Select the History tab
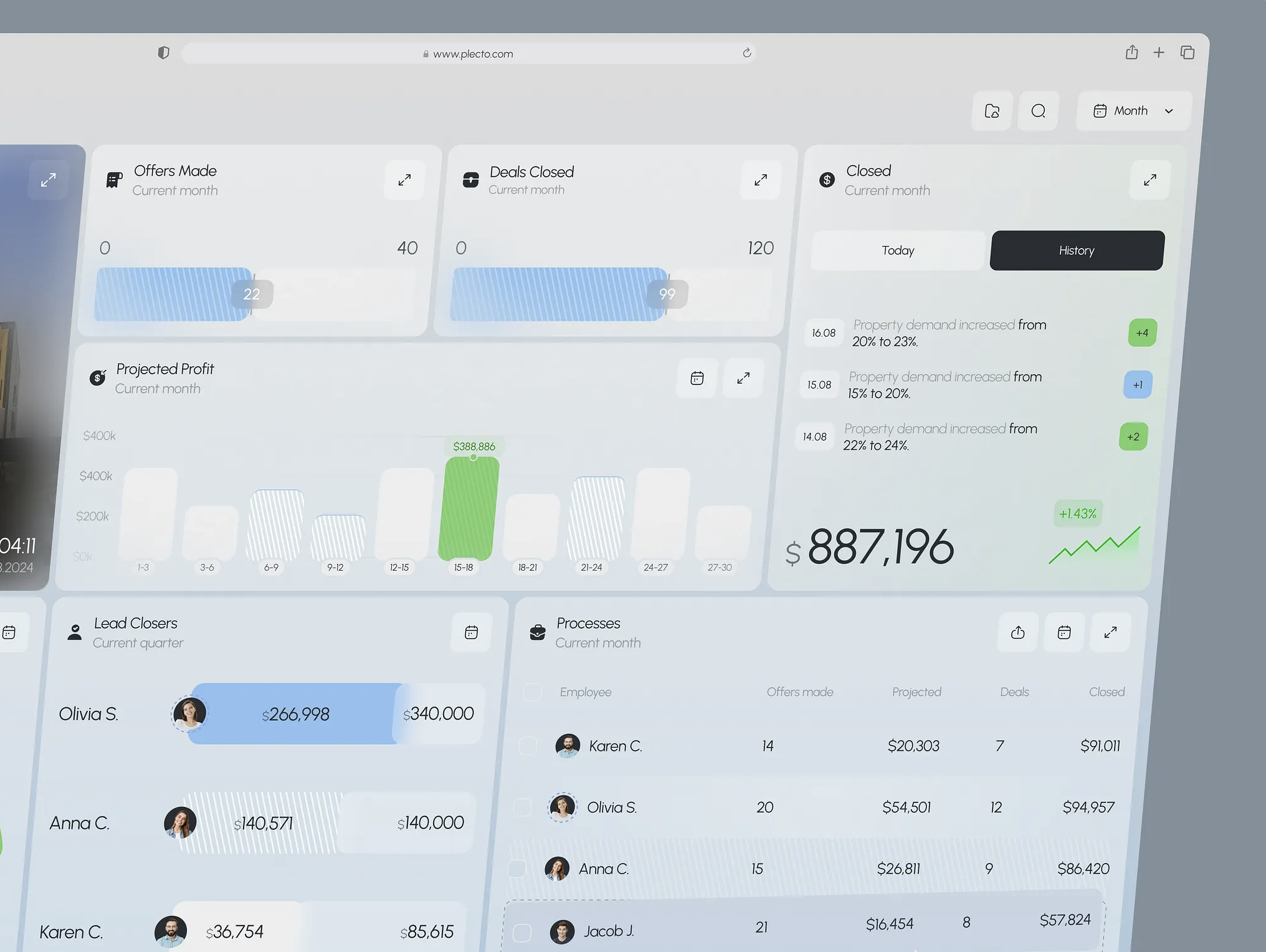1266x952 pixels. [1076, 250]
